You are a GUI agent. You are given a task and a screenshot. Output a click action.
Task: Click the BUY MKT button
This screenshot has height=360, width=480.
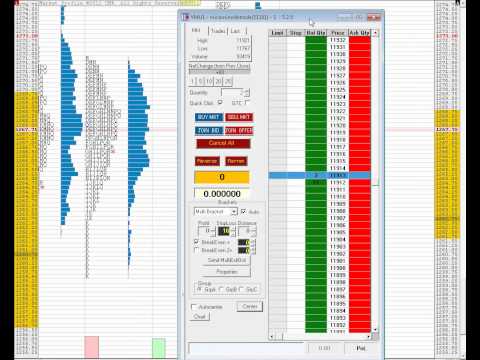tap(209, 117)
